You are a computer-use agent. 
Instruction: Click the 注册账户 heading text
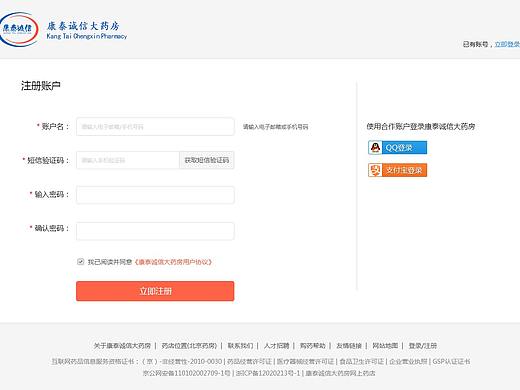point(41,86)
